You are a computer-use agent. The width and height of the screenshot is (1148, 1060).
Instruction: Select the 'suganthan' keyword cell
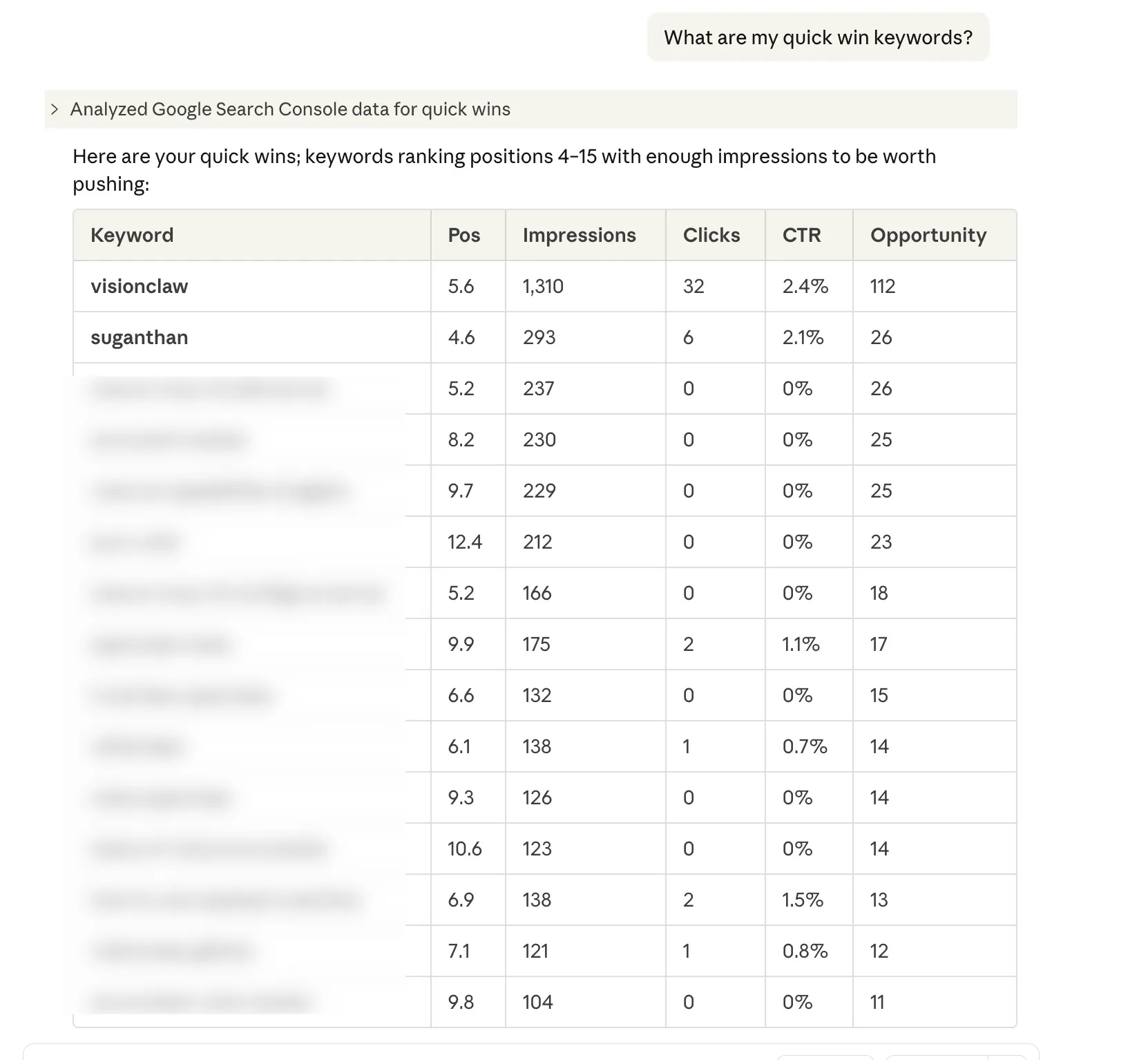coord(139,337)
